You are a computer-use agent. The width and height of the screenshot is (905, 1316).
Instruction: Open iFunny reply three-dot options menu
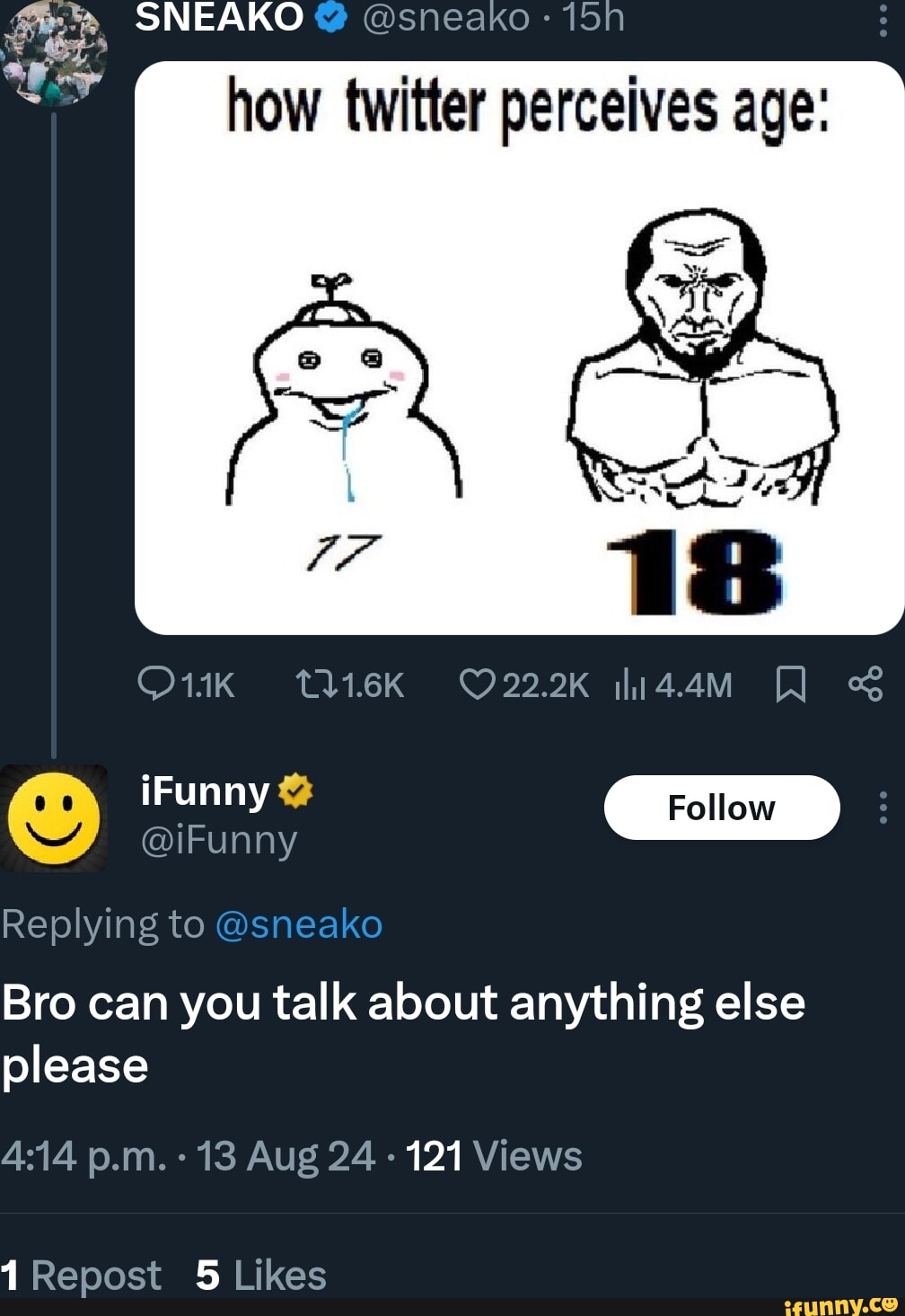pyautogui.click(x=883, y=808)
